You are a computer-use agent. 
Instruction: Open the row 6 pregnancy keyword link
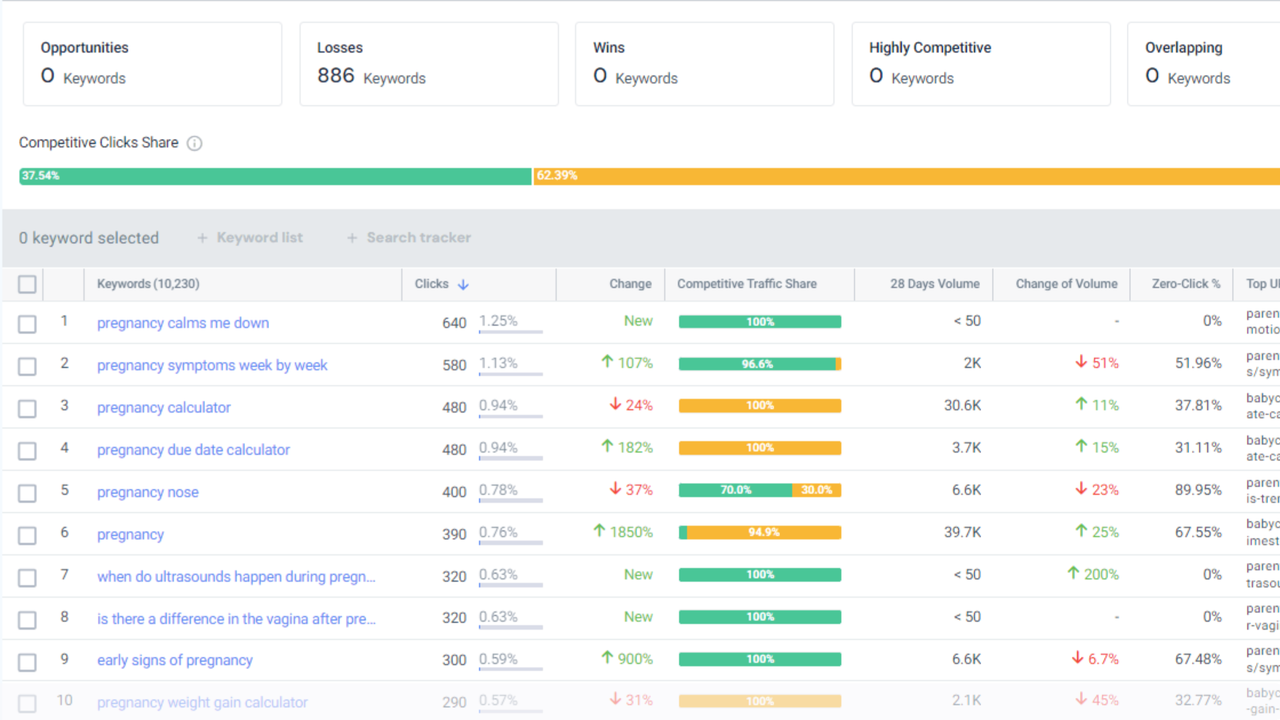tap(130, 534)
